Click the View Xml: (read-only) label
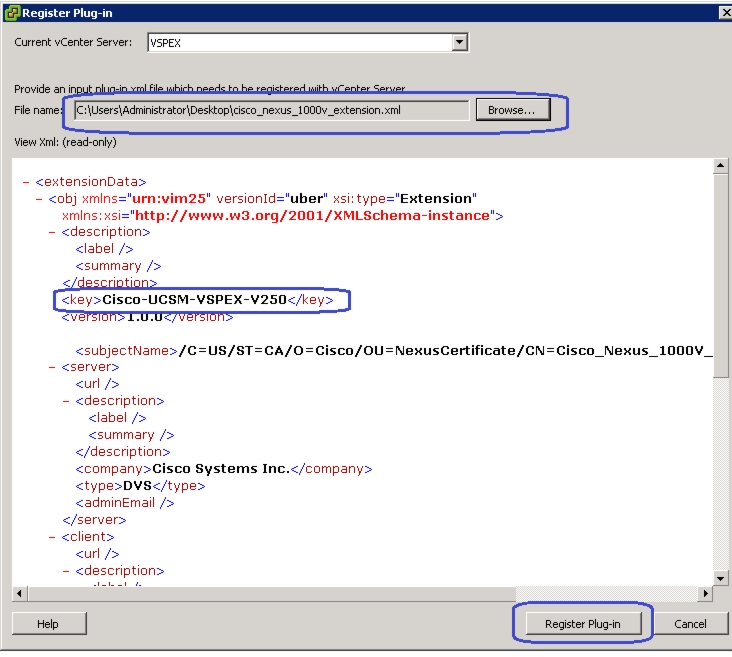The width and height of the screenshot is (732, 657). [65, 142]
